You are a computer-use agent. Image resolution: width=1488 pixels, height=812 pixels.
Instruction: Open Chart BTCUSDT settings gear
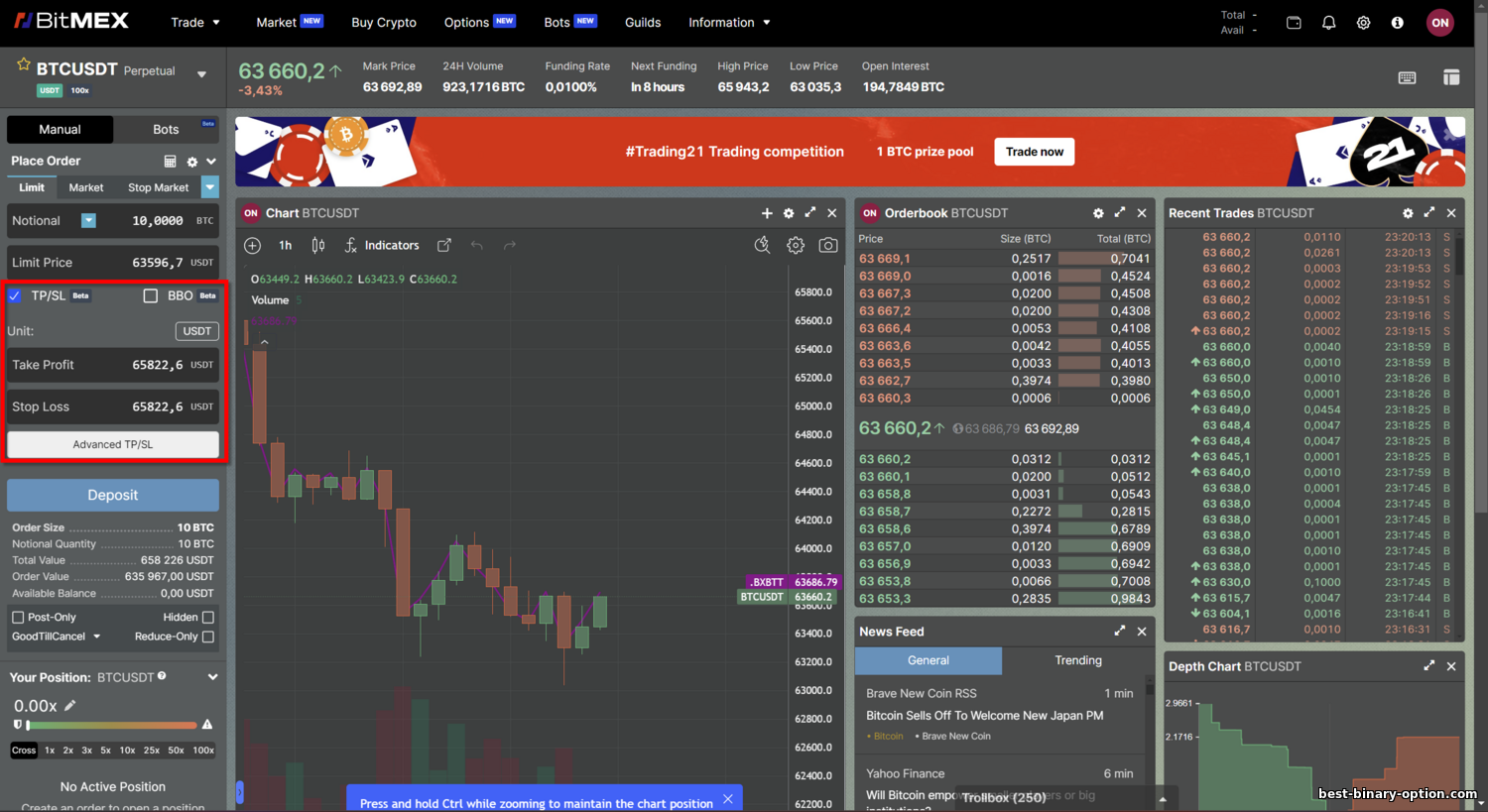click(789, 213)
